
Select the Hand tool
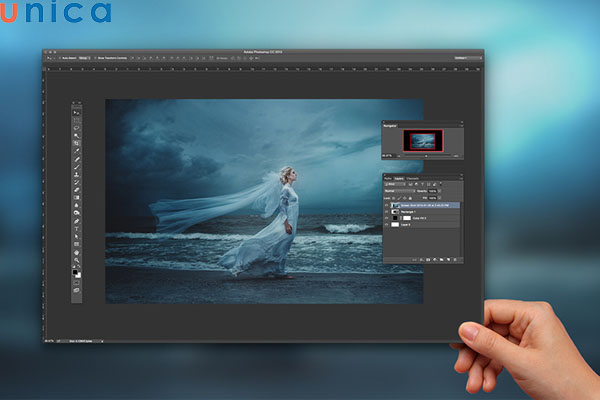point(77,253)
